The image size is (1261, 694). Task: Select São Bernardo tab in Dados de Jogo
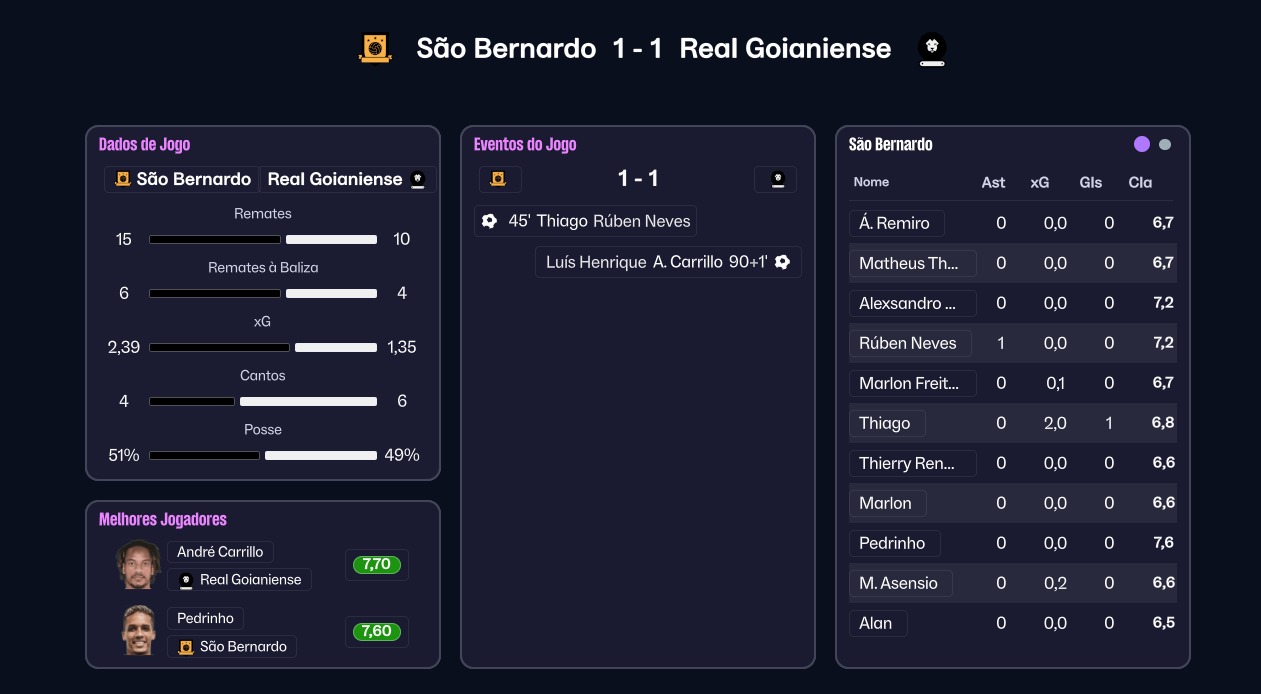[x=182, y=180]
